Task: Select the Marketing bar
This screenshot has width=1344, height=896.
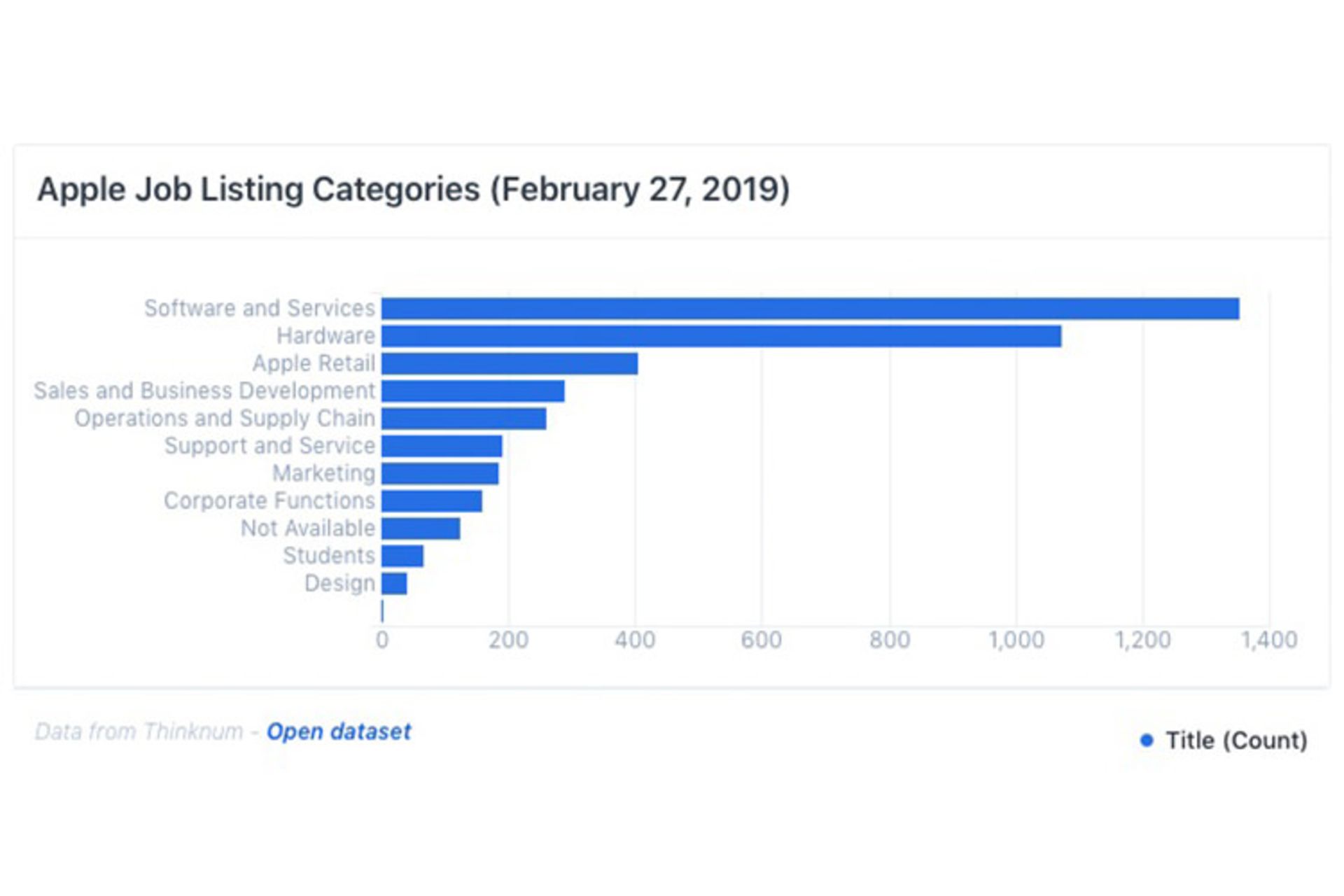Action: click(440, 474)
